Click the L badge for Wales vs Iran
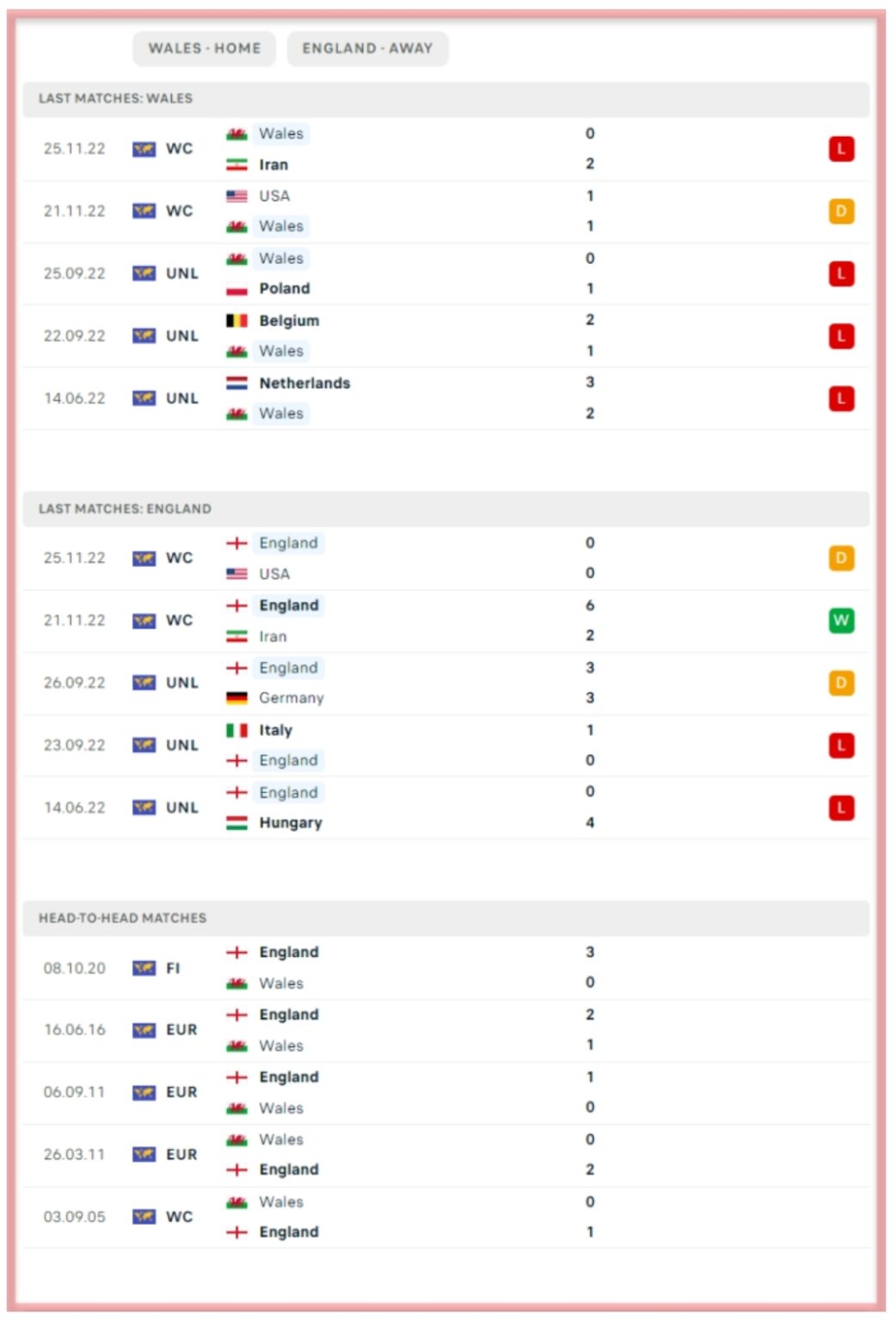 click(841, 149)
